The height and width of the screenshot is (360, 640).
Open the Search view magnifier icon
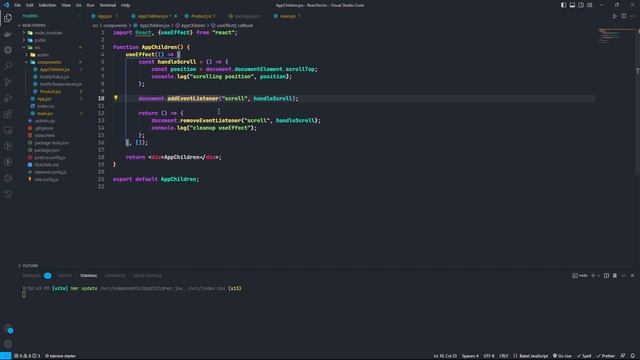[8, 66]
